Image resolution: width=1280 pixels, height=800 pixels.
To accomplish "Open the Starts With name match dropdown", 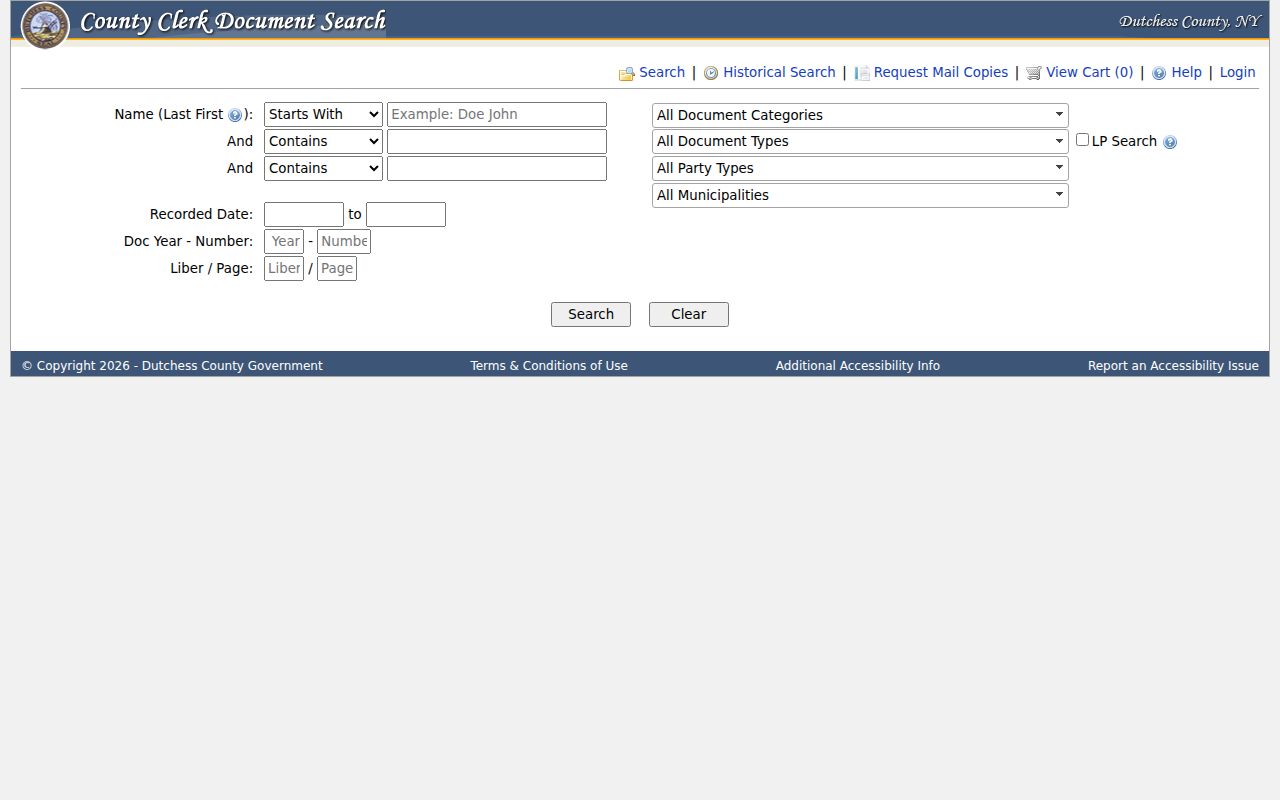I will pyautogui.click(x=323, y=115).
